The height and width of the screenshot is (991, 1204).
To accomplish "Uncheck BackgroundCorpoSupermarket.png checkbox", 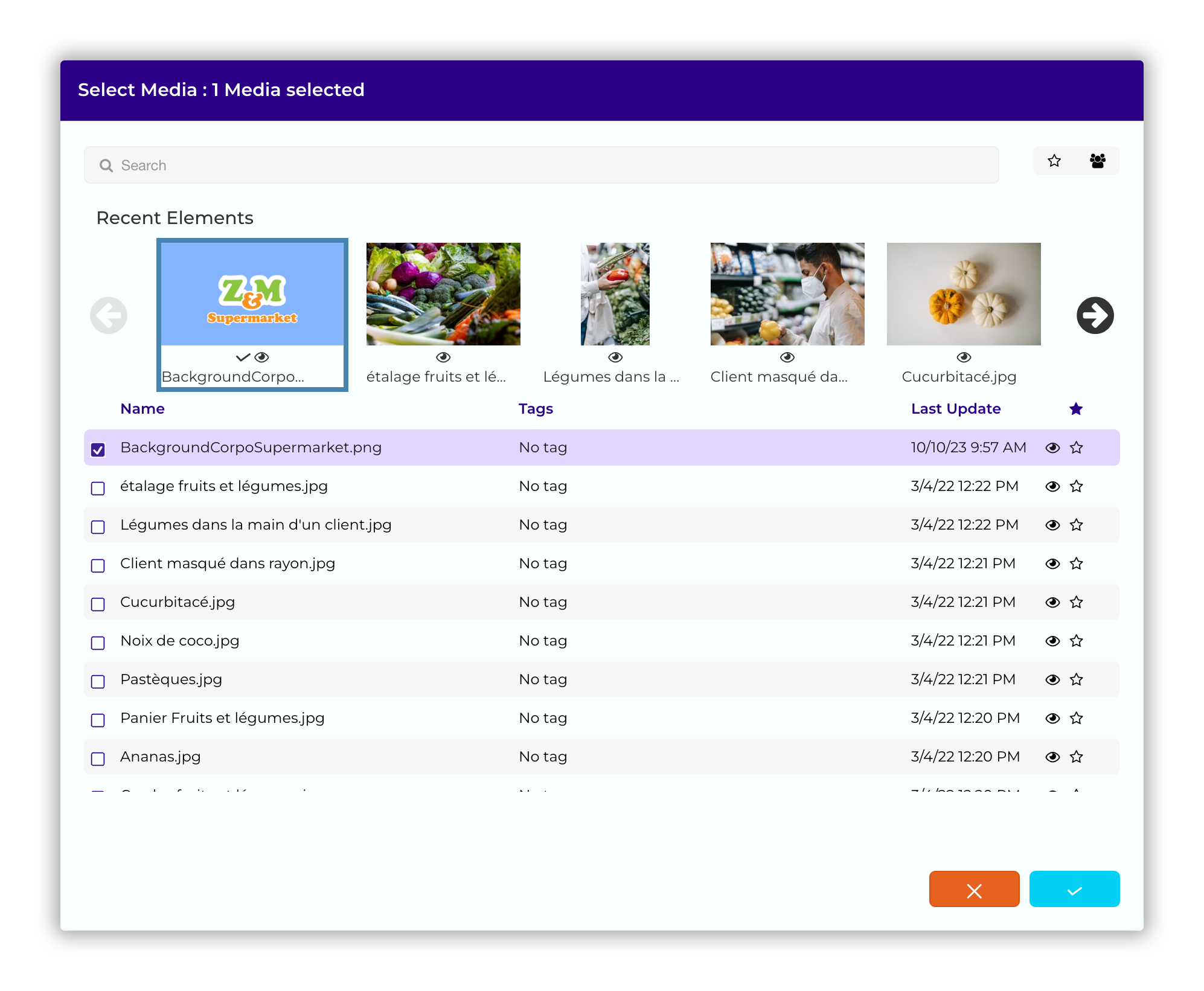I will tap(98, 449).
